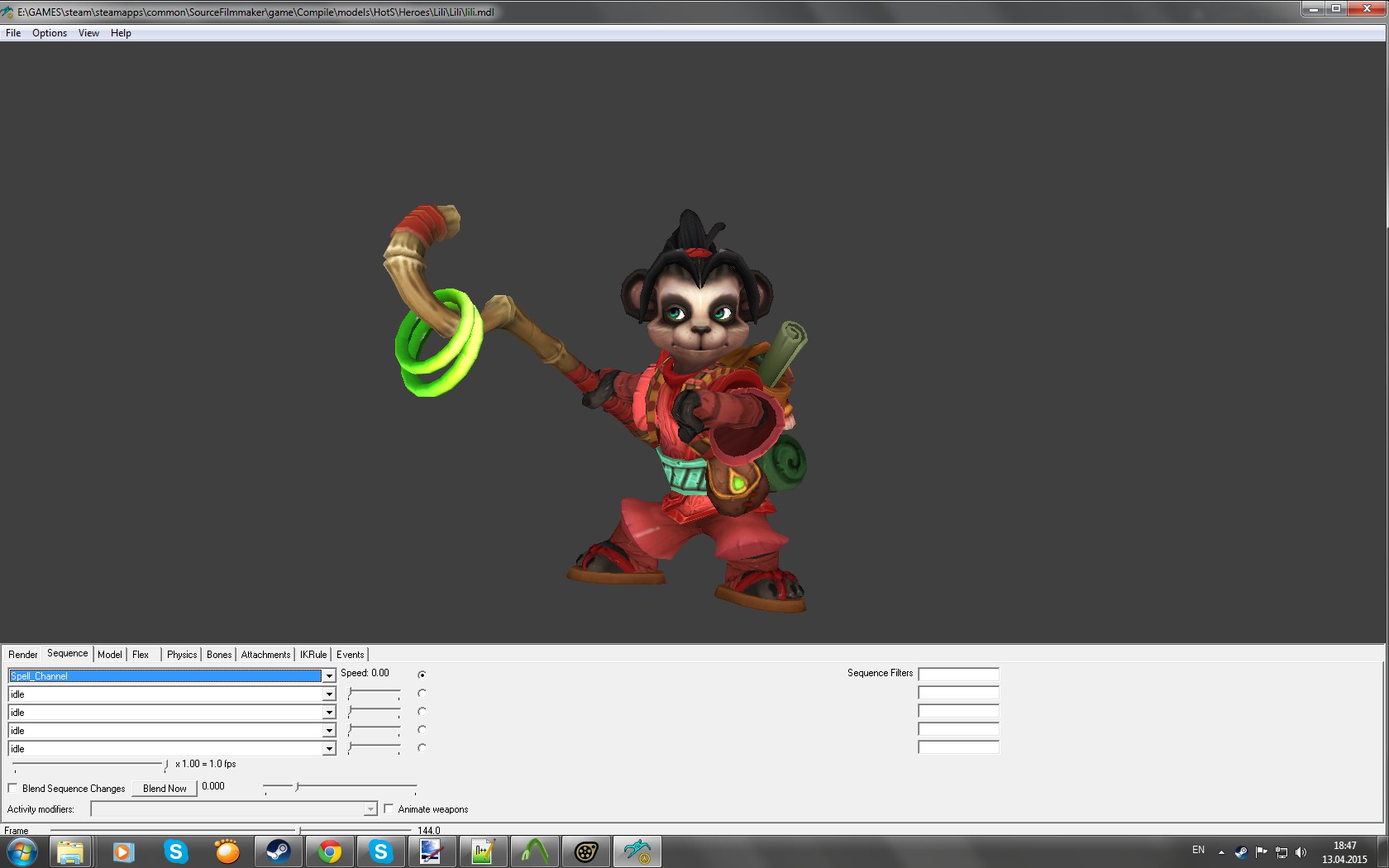Switch to the Render tab
The image size is (1389, 868).
[x=22, y=655]
